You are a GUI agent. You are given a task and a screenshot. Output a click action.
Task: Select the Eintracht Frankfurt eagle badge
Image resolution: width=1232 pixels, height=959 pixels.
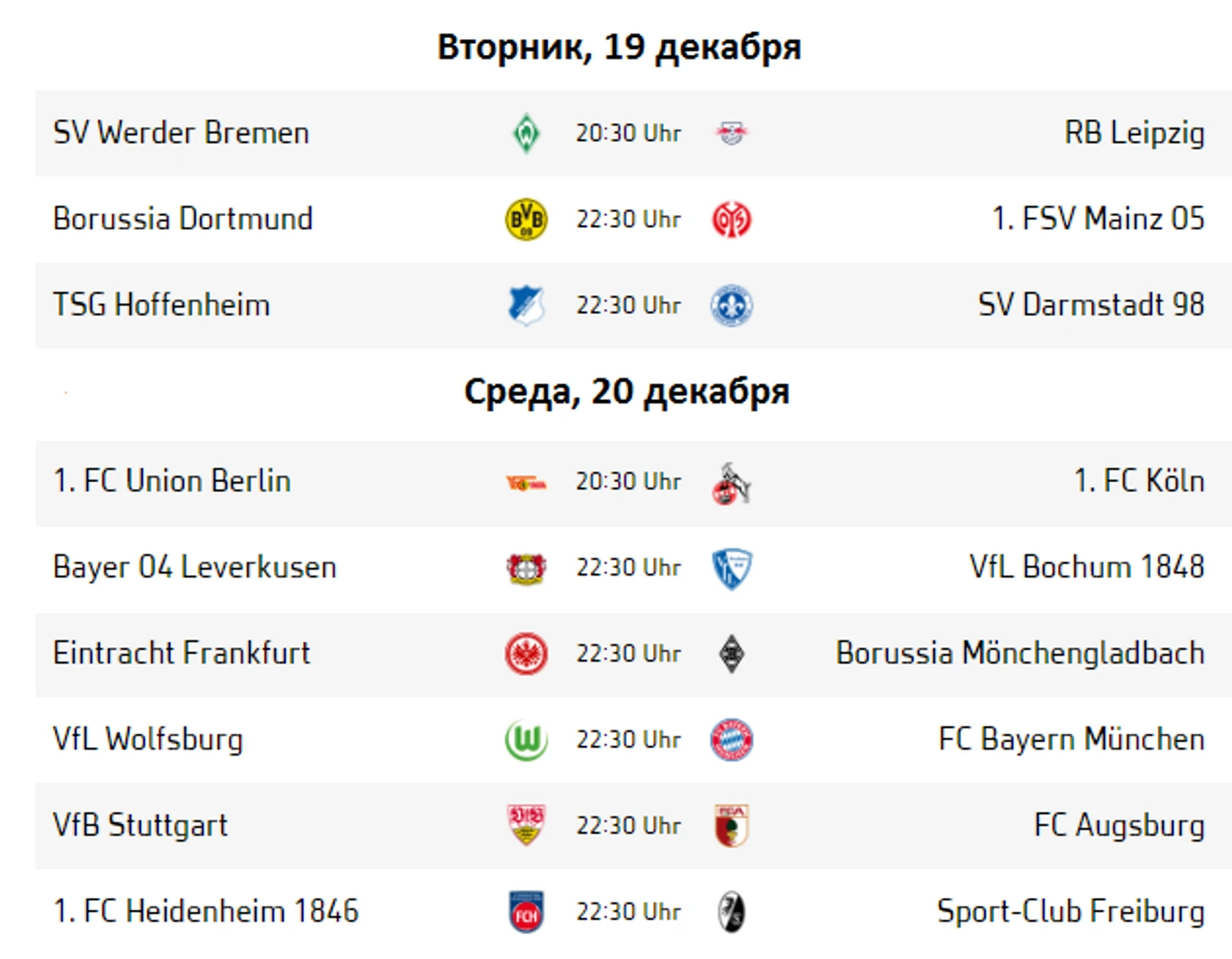(527, 654)
